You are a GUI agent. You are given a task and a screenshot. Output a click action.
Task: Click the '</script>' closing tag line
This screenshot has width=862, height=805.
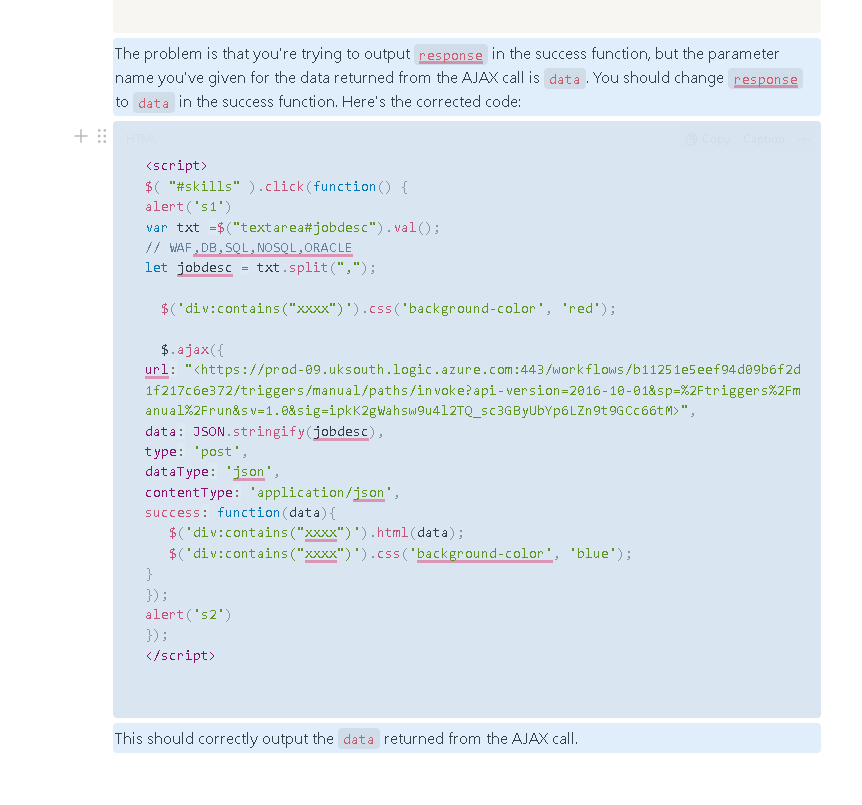180,655
